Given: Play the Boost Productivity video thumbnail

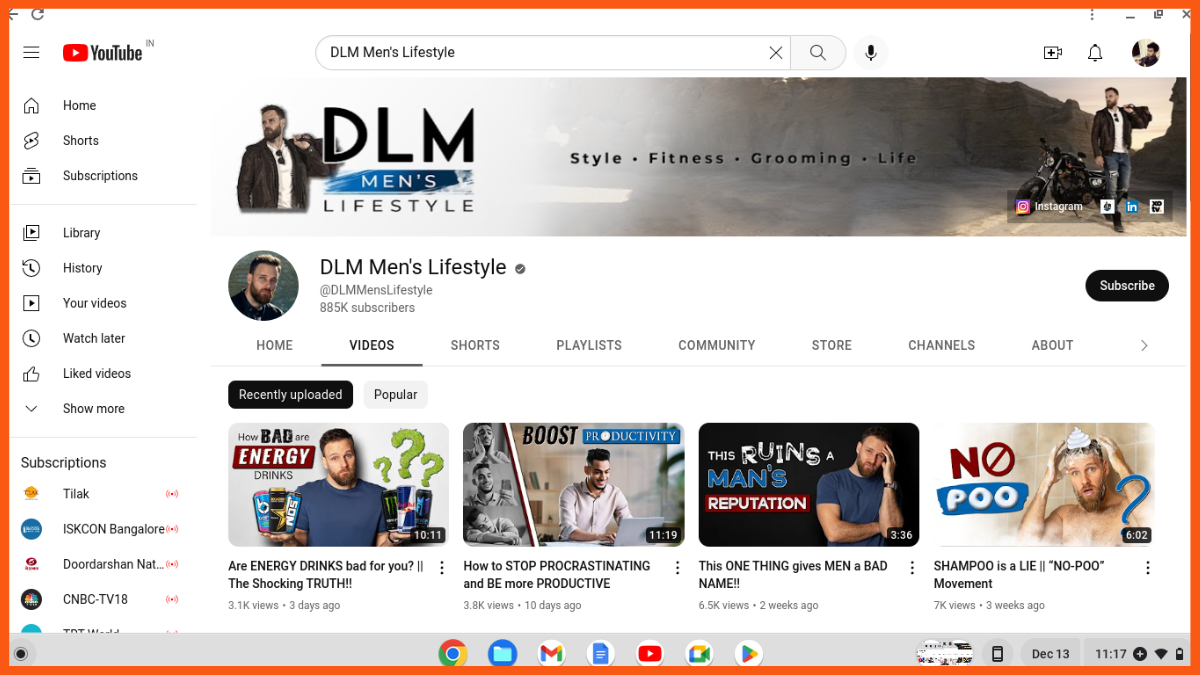Looking at the screenshot, I should point(574,484).
